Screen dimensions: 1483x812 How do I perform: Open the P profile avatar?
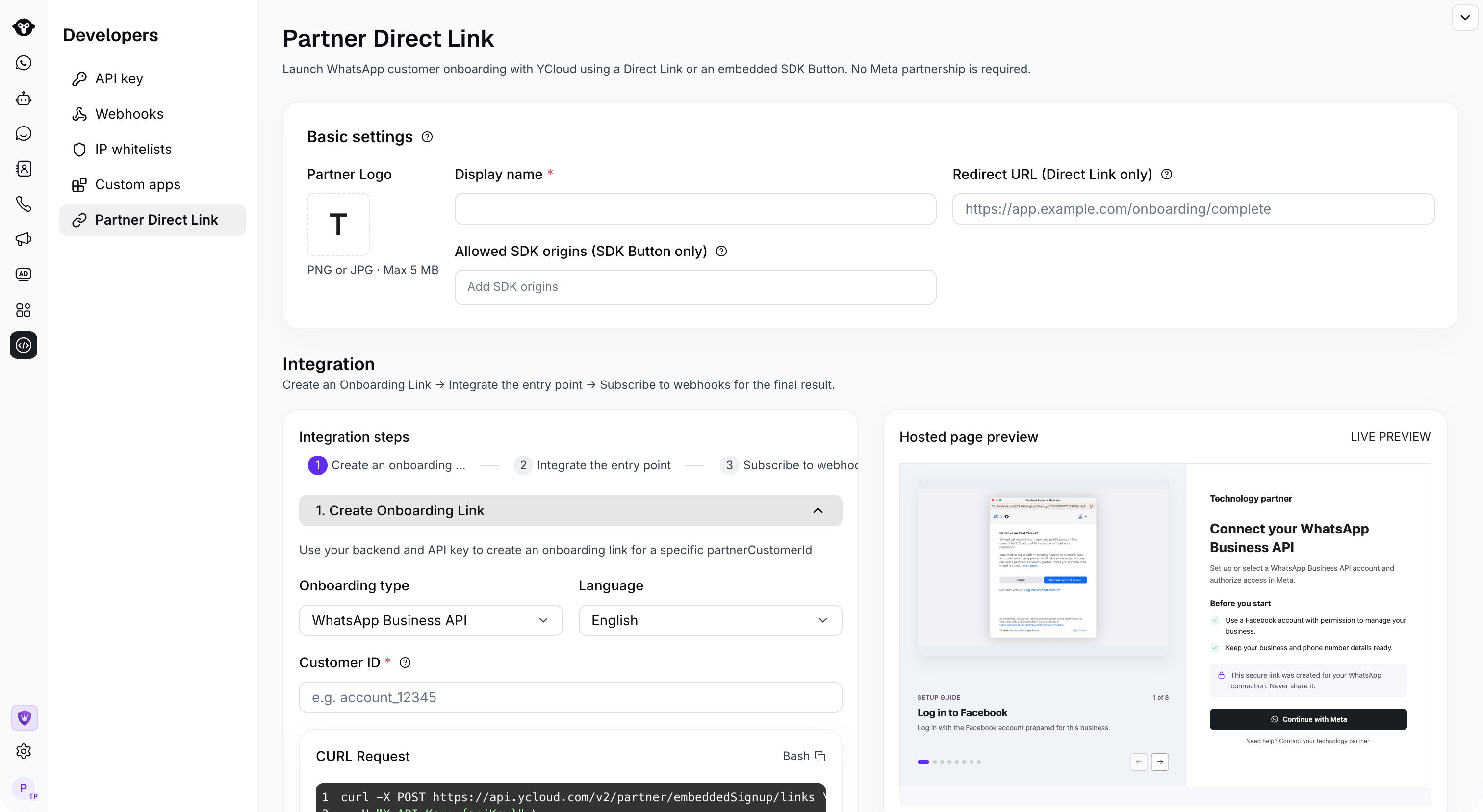point(24,788)
